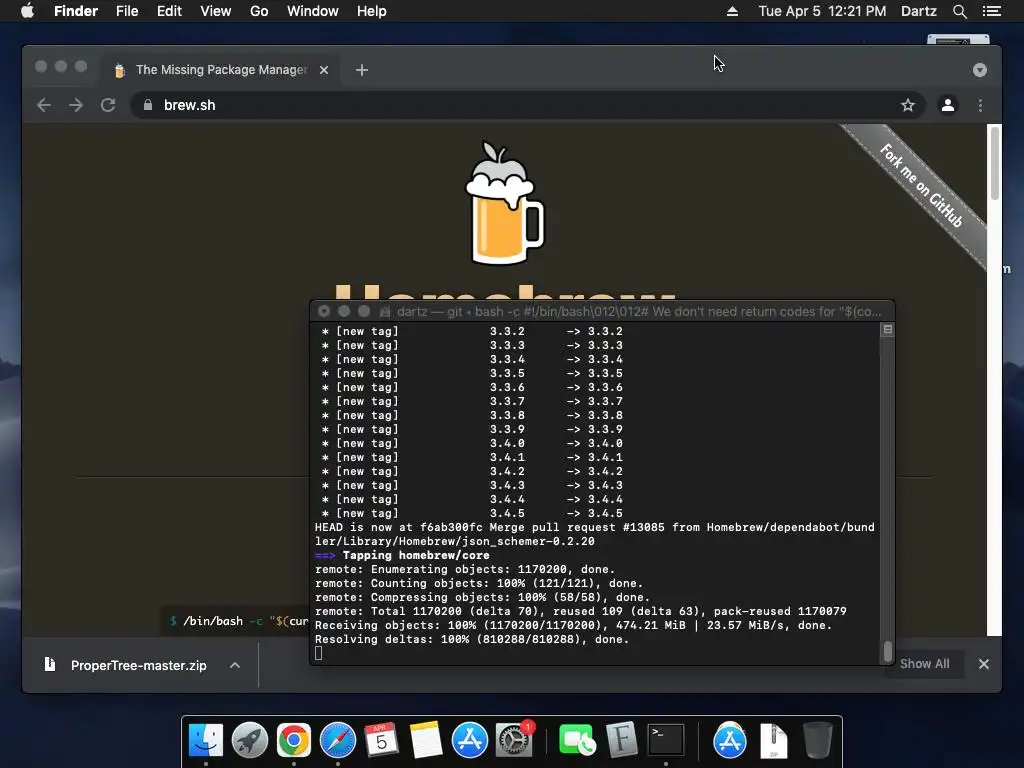Open the Trash in Dock

click(817, 740)
